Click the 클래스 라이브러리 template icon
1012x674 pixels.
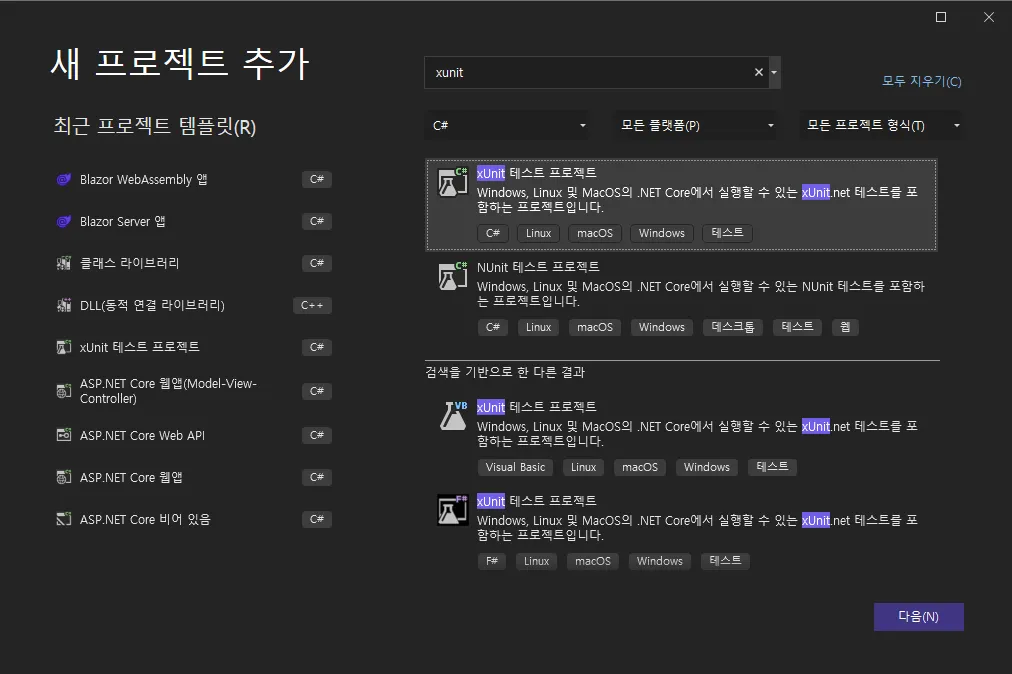63,263
